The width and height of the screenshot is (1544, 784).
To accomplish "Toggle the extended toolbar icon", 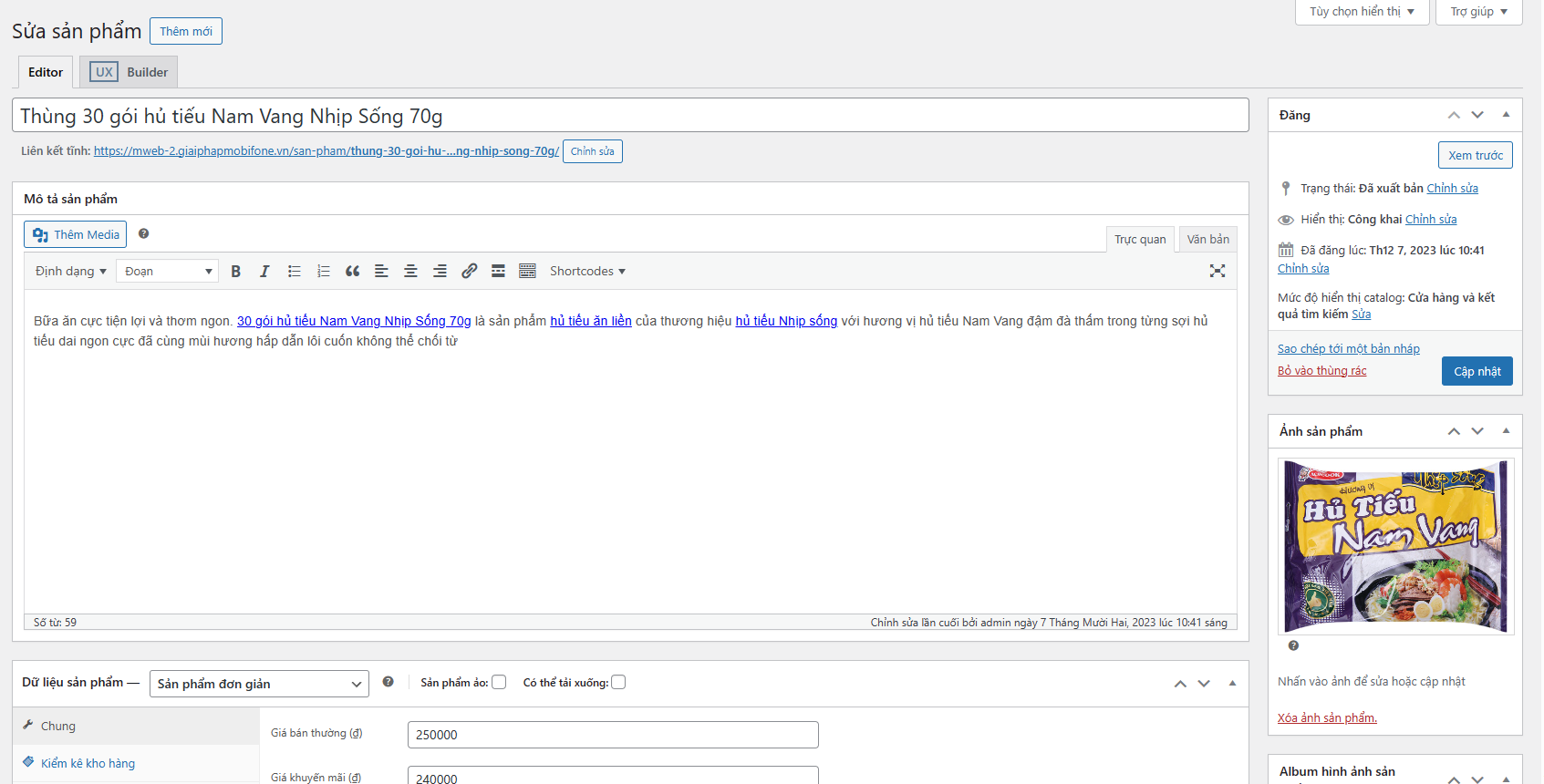I will tap(527, 271).
